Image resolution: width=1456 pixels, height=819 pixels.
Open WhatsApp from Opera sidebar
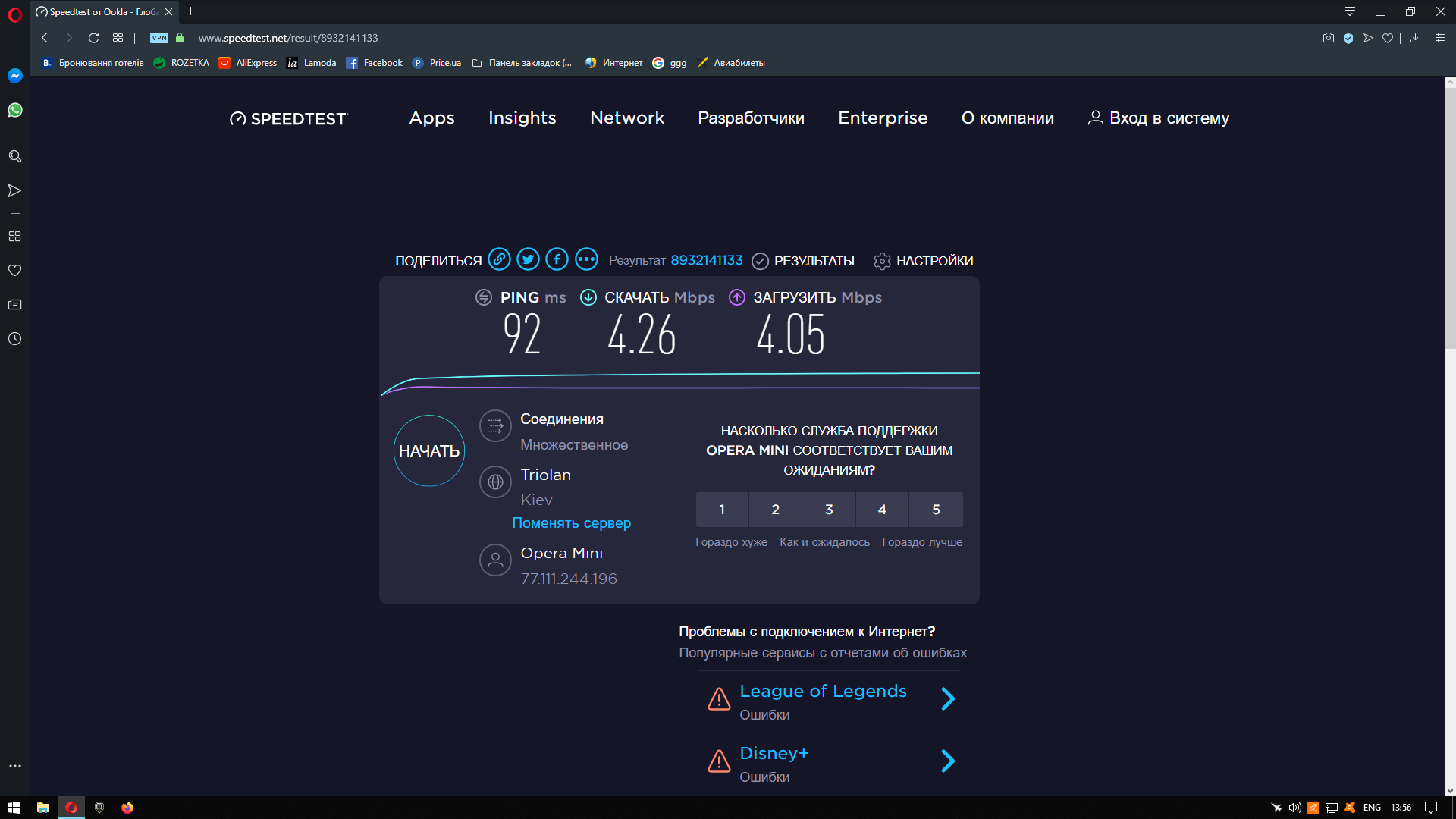tap(14, 110)
